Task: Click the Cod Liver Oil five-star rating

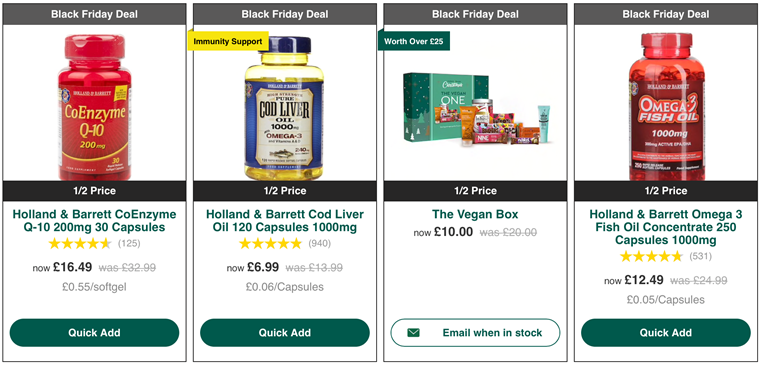Action: (270, 243)
